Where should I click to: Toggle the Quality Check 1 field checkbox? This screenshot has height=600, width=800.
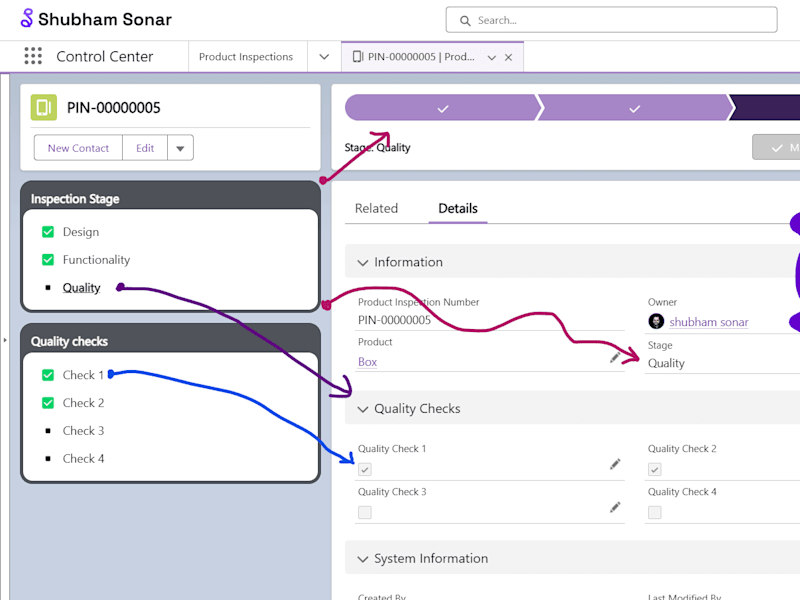coord(365,469)
